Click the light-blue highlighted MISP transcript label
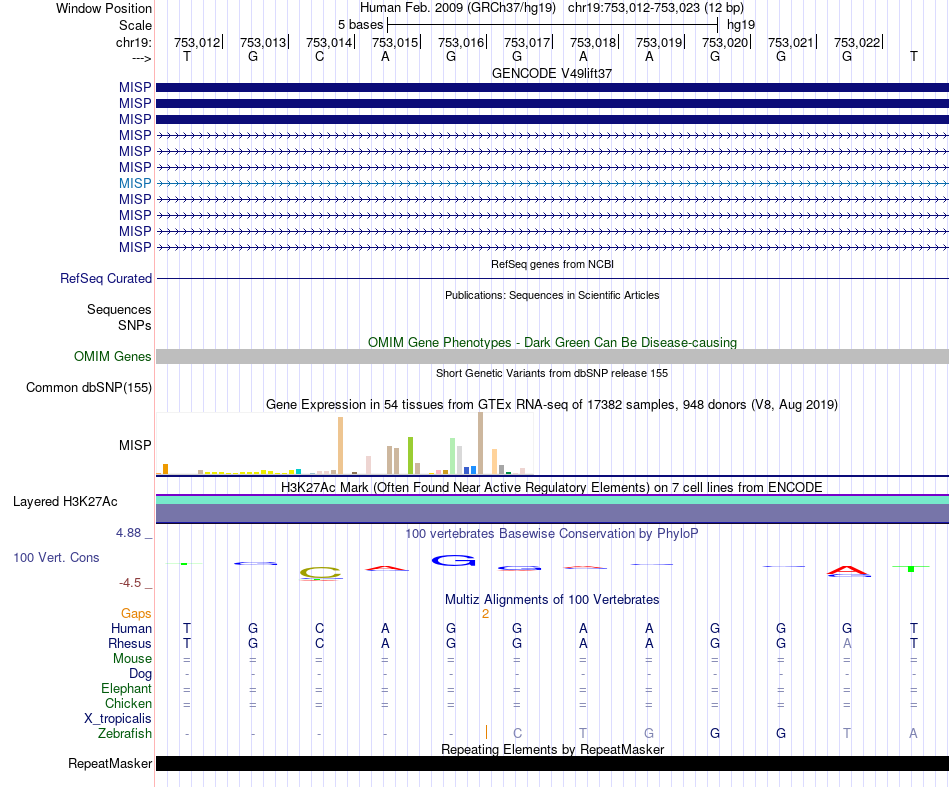The height and width of the screenshot is (787, 950). [x=135, y=183]
